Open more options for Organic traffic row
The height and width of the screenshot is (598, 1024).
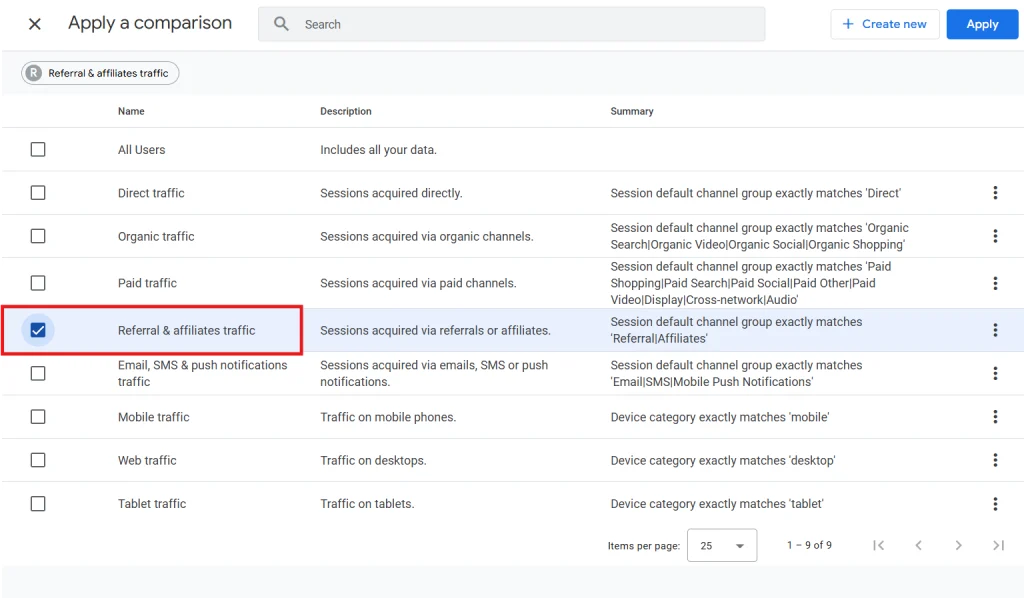pos(995,236)
